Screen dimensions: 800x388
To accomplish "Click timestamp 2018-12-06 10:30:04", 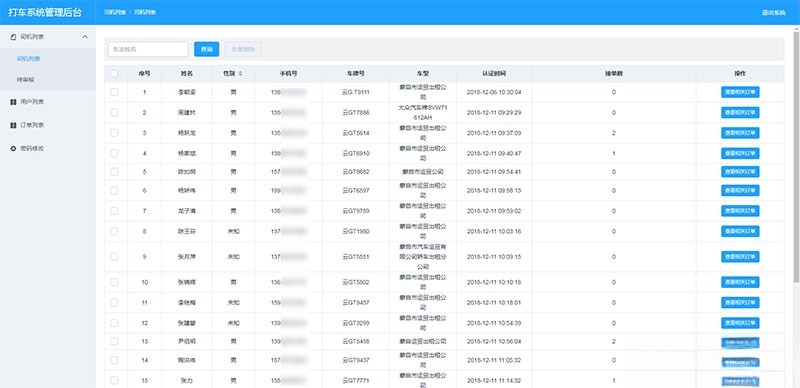I will click(494, 92).
